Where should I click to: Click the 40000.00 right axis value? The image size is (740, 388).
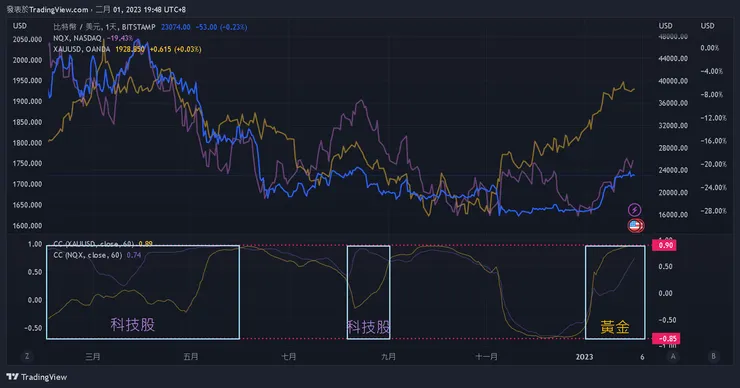coord(673,81)
